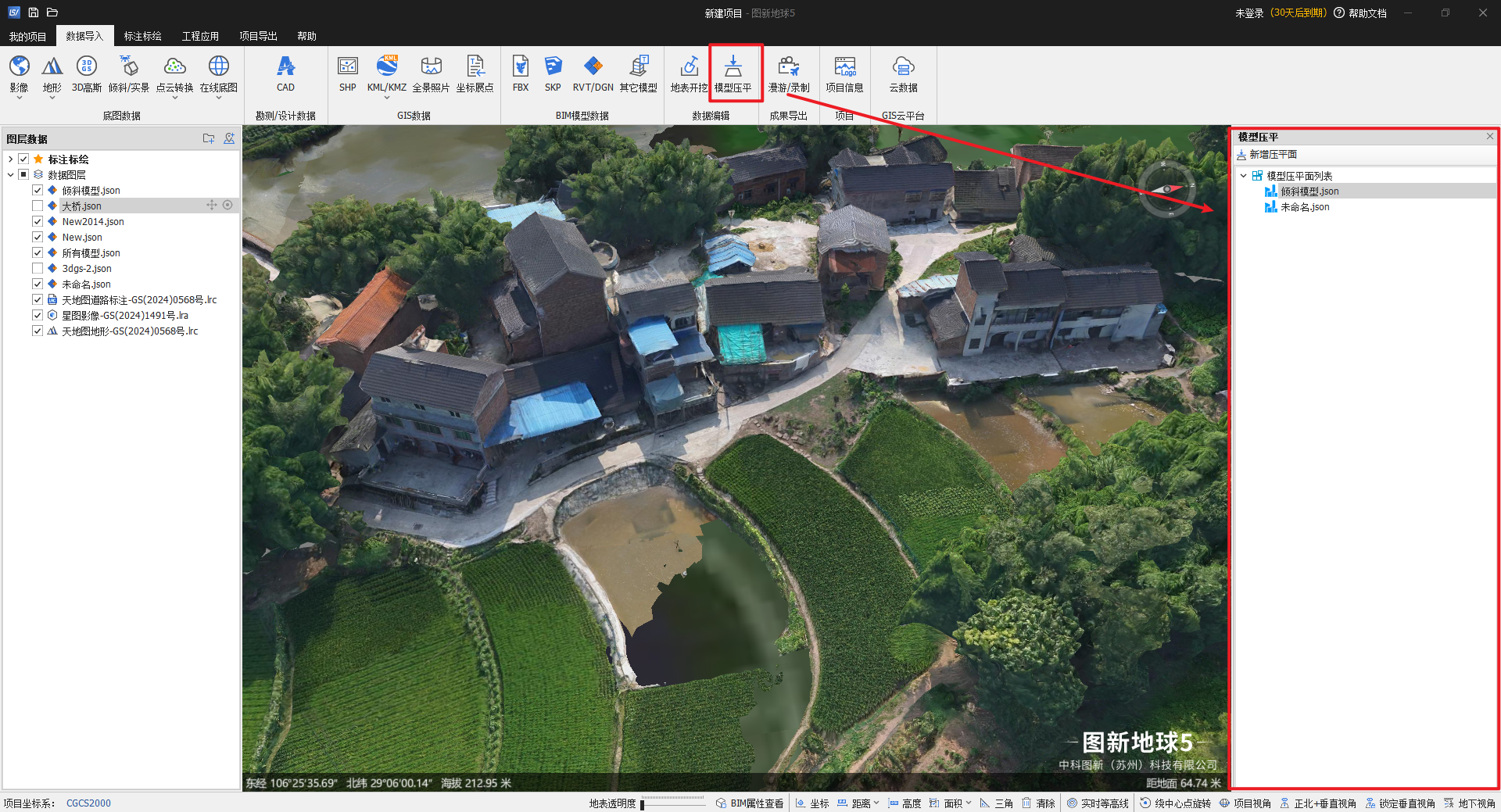Click the 云数据 cloud icon
The image size is (1501, 812).
[x=903, y=68]
